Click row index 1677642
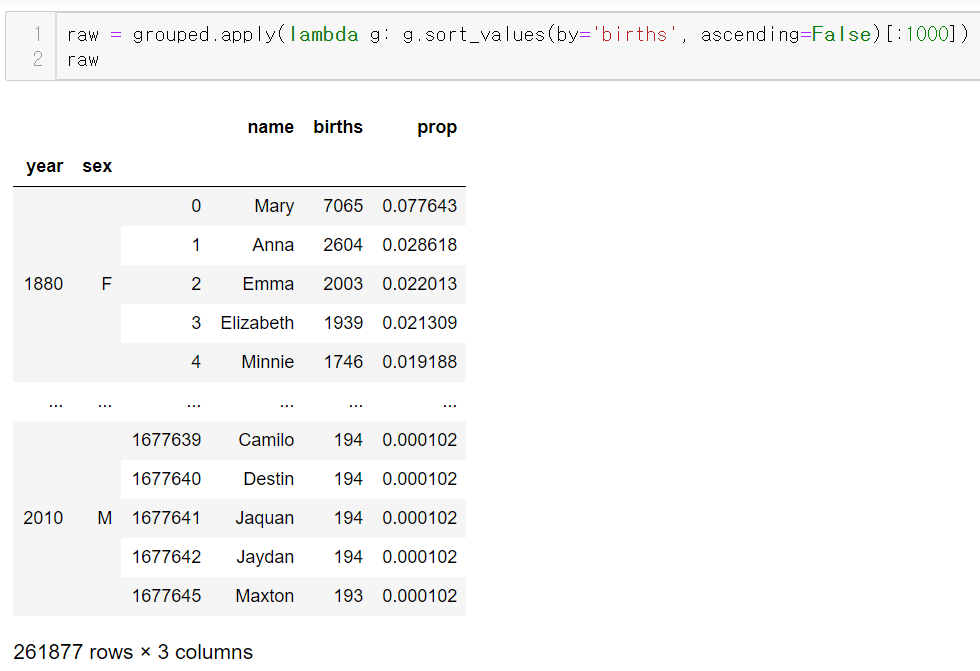Viewport: 980px width, 671px height. 166,557
